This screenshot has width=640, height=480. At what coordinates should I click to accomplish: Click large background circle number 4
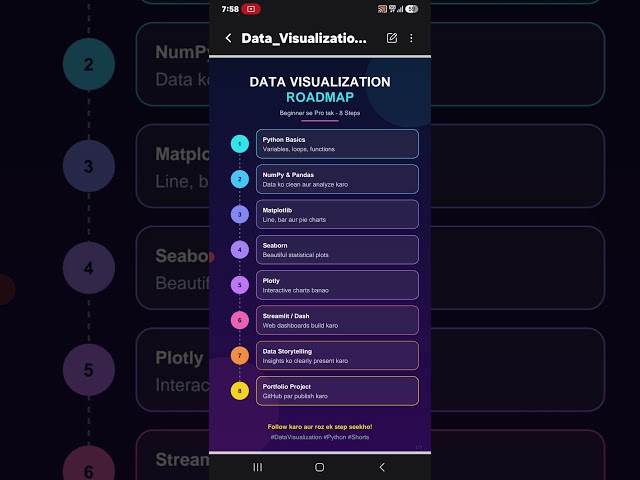(89, 268)
